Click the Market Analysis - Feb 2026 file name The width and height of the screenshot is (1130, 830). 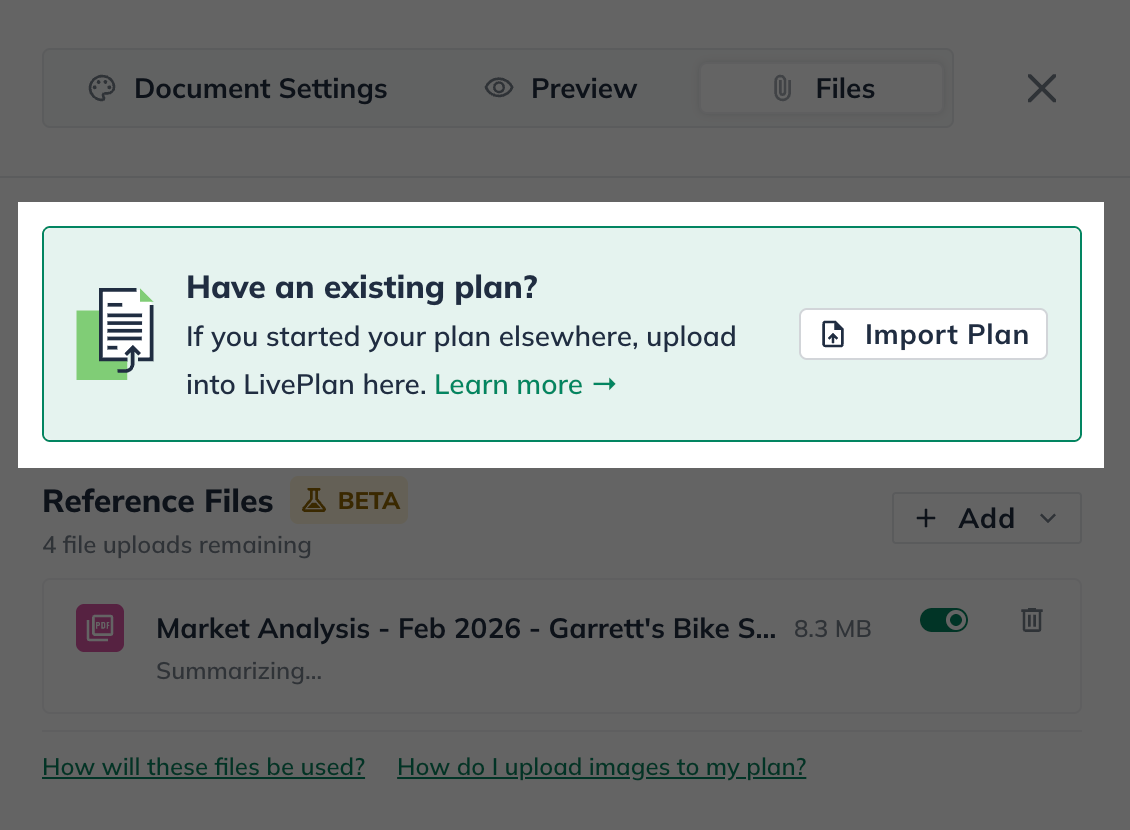click(466, 628)
